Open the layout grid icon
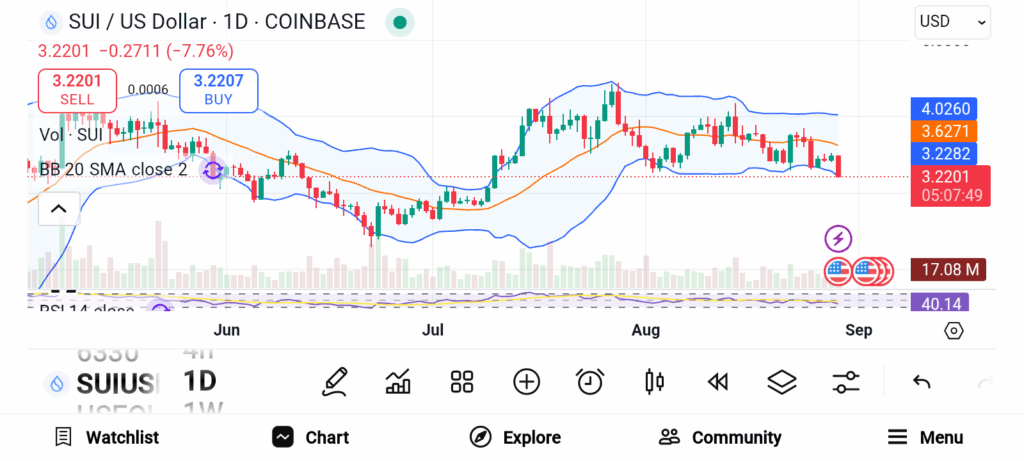Image resolution: width=1024 pixels, height=461 pixels. click(461, 381)
